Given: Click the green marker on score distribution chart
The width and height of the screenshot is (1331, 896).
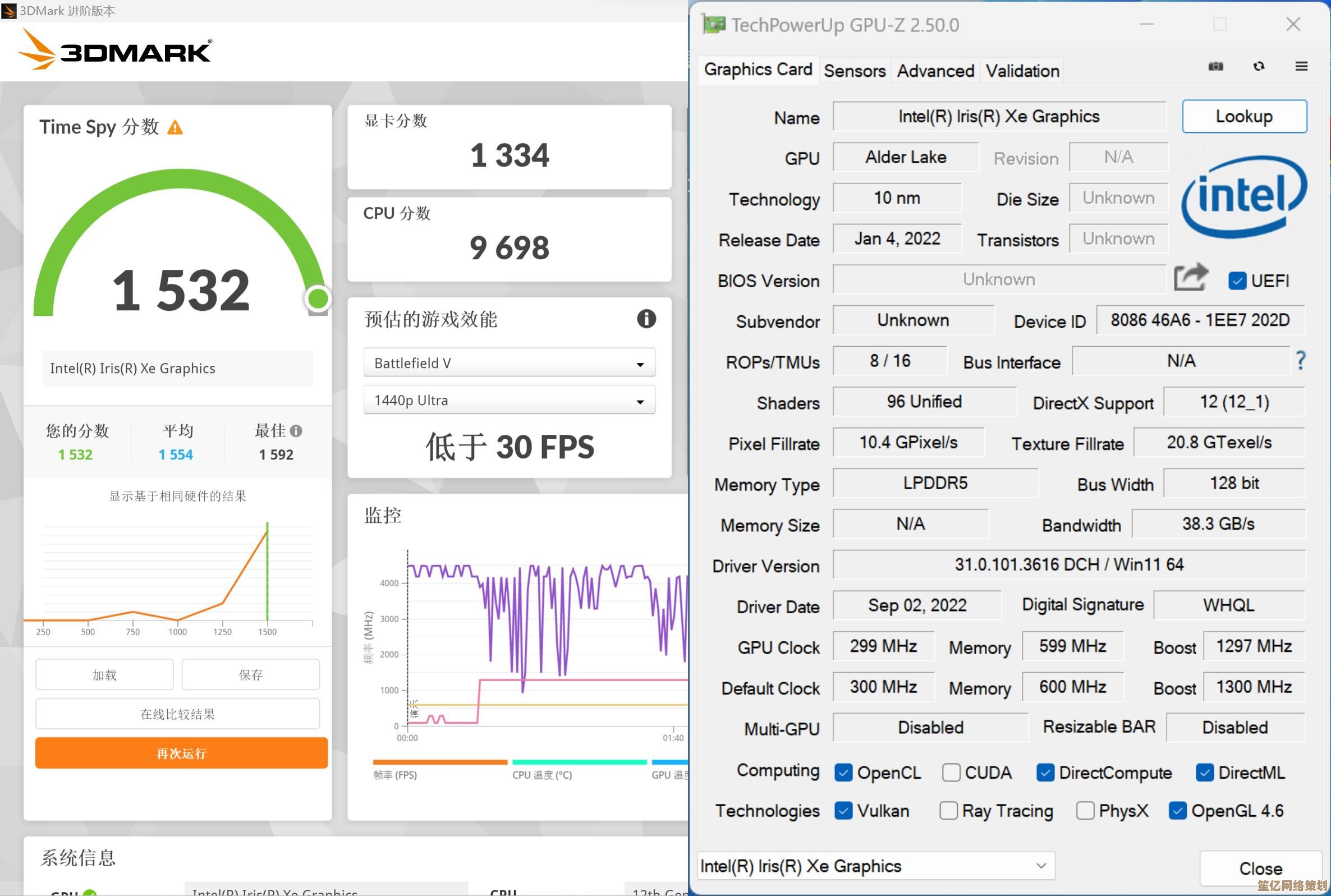Looking at the screenshot, I should (x=268, y=571).
